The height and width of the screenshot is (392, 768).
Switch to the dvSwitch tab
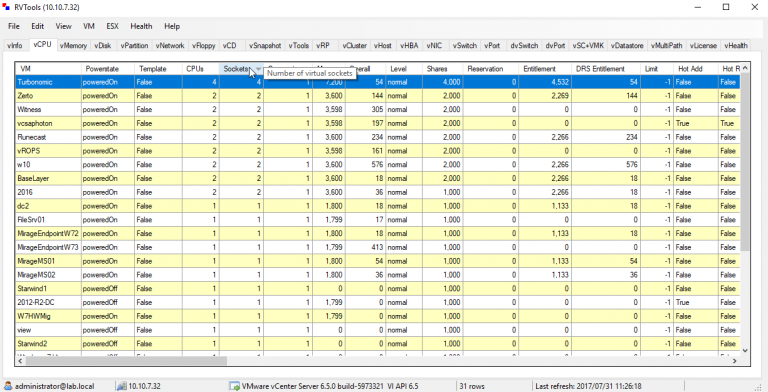point(524,46)
